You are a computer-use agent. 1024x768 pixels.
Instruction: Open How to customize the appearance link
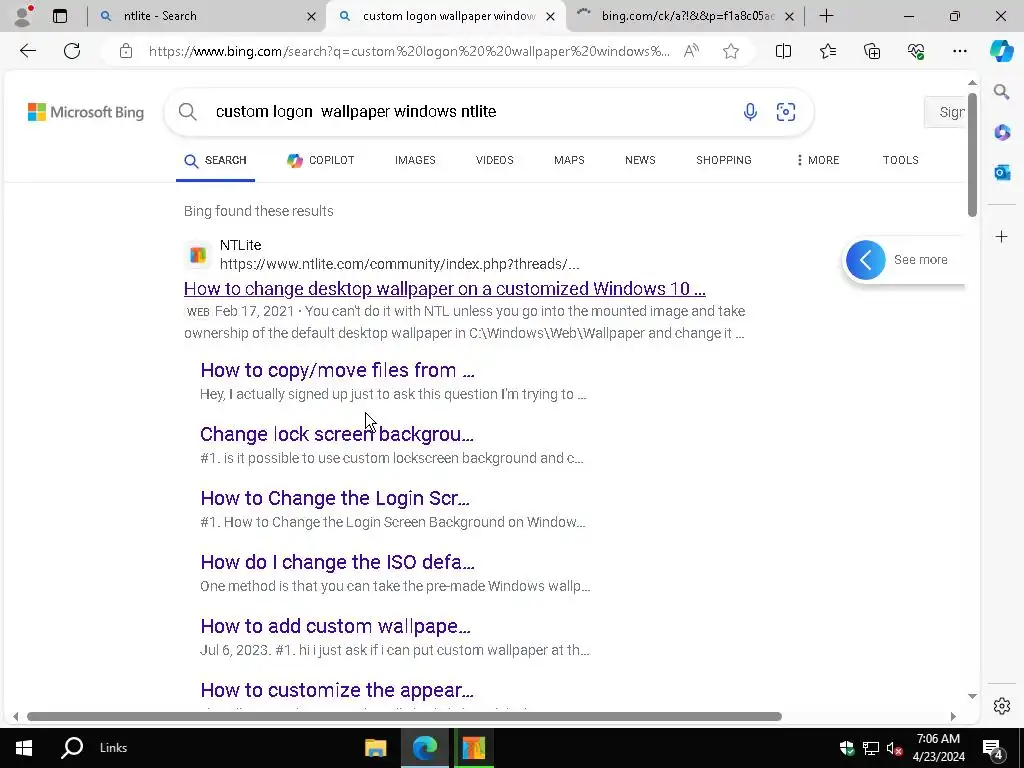(x=337, y=690)
